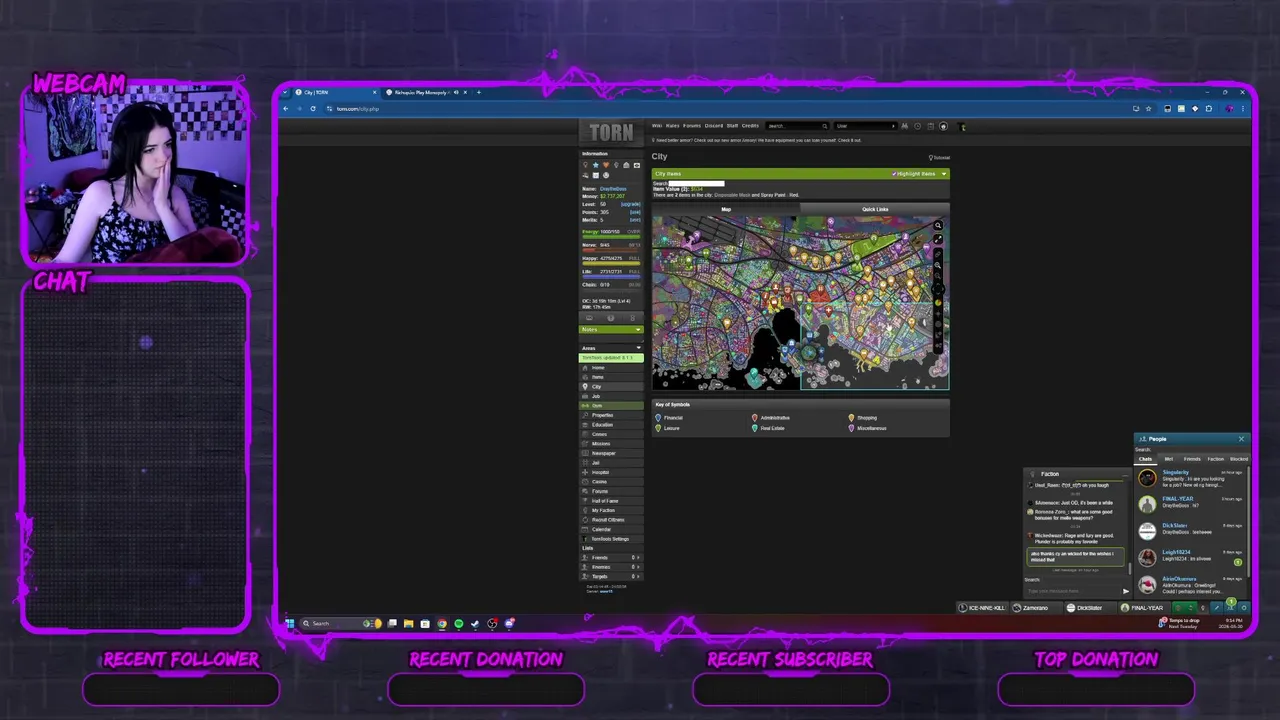Switch to the Quick Links tab
Image resolution: width=1280 pixels, height=720 pixels.
click(875, 209)
